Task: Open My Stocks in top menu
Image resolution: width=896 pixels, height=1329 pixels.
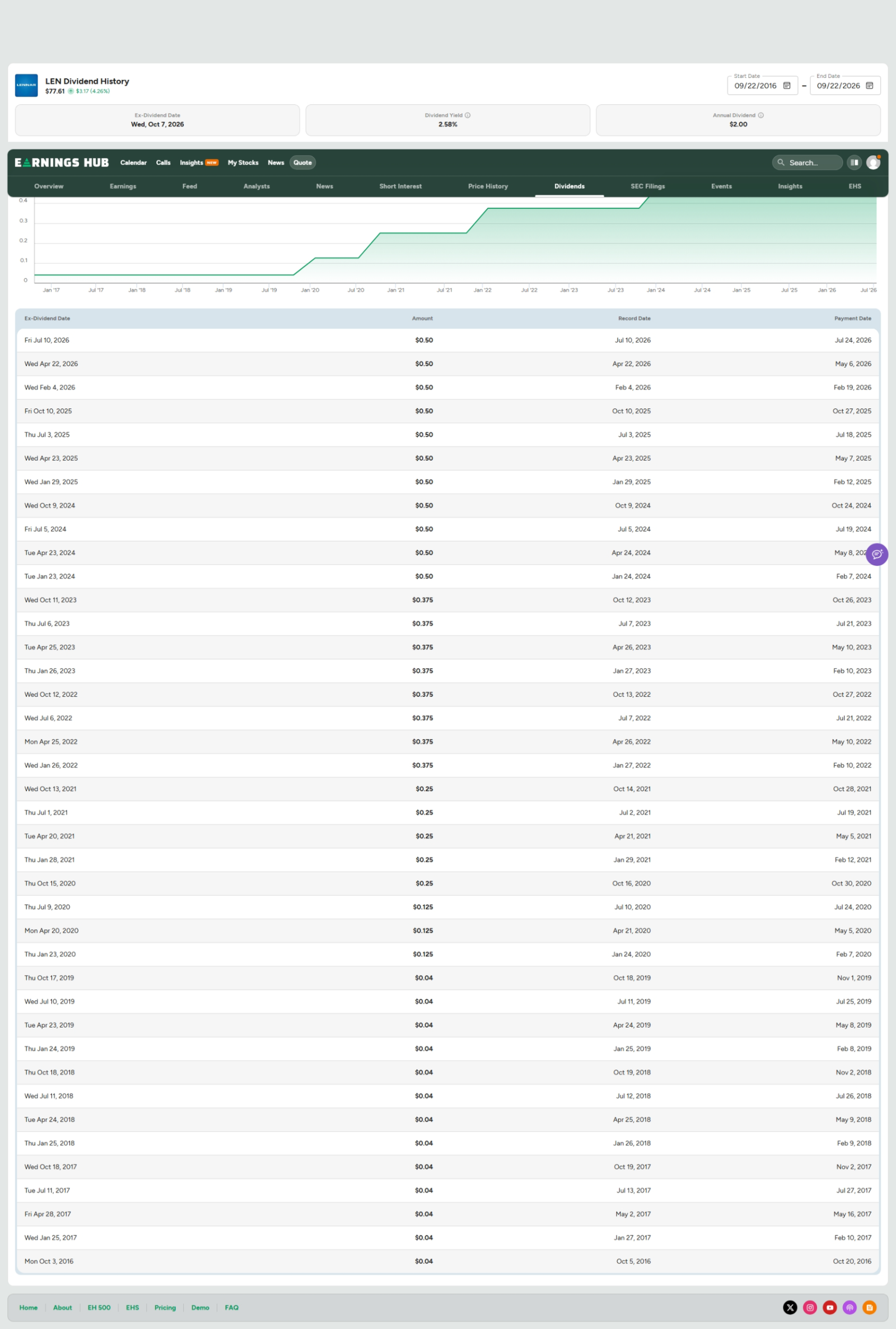Action: pyautogui.click(x=243, y=163)
